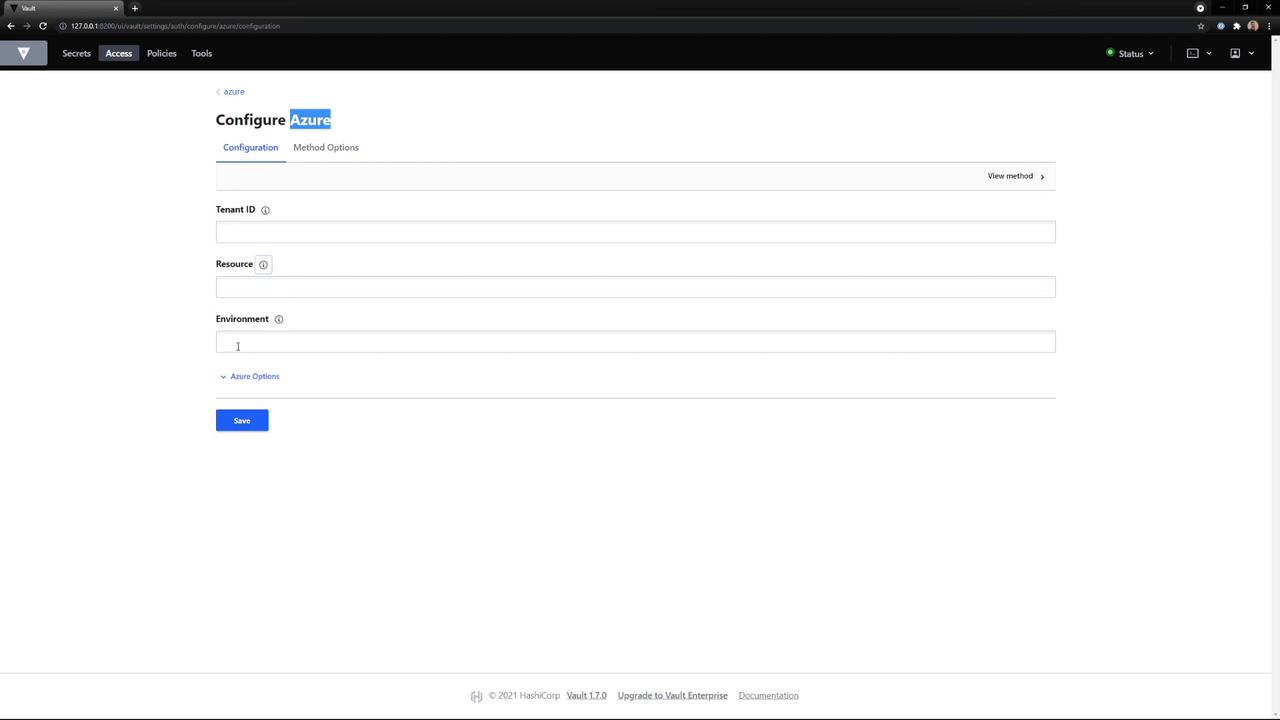This screenshot has width=1280, height=720.
Task: Open Upgrade to Vault Enterprise link
Action: coord(672,695)
